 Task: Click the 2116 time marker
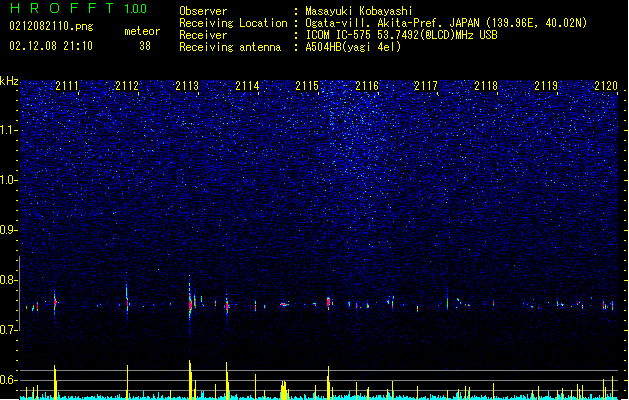(x=367, y=86)
